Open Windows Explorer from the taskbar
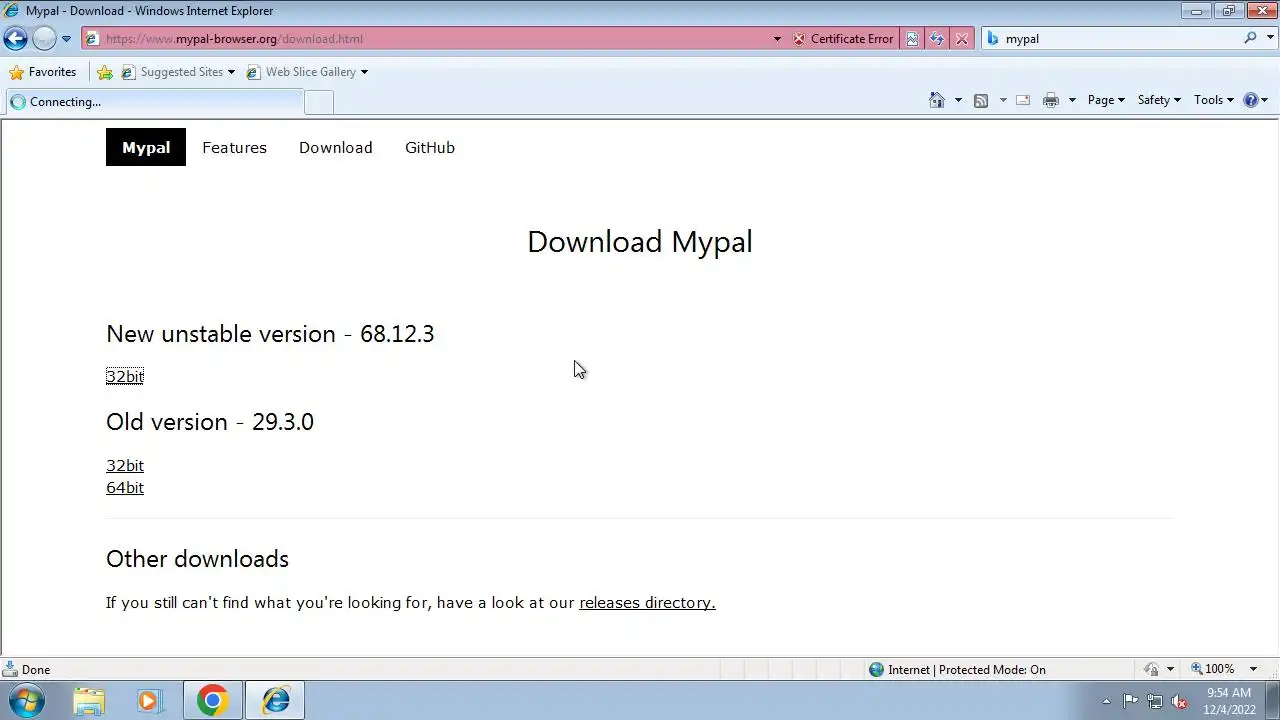 coord(89,701)
